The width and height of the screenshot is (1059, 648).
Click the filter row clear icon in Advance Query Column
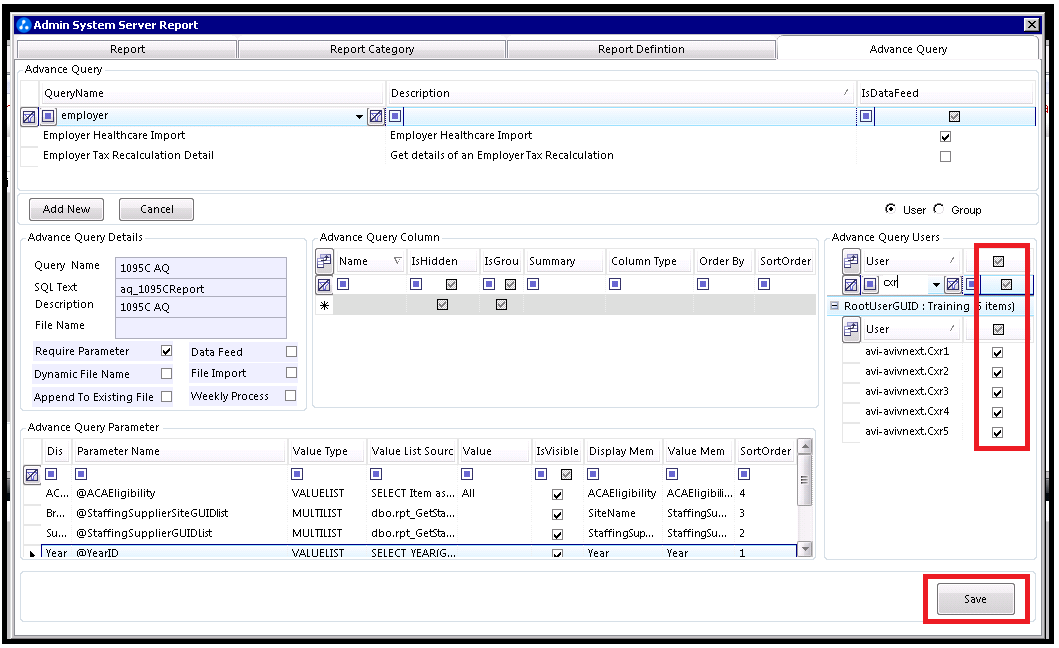point(324,285)
